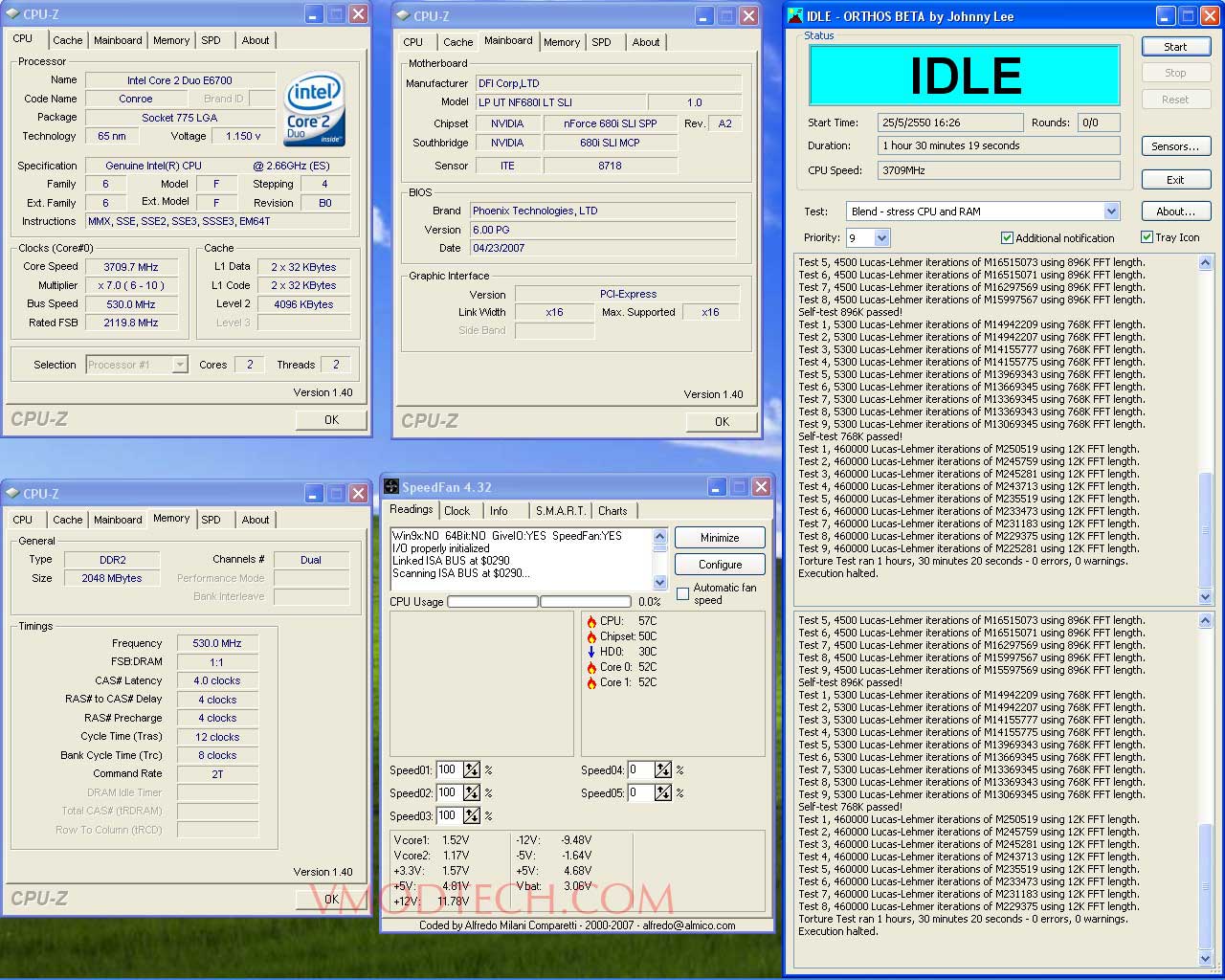
Task: Click SpeedFan title bar app icon
Action: click(x=391, y=487)
